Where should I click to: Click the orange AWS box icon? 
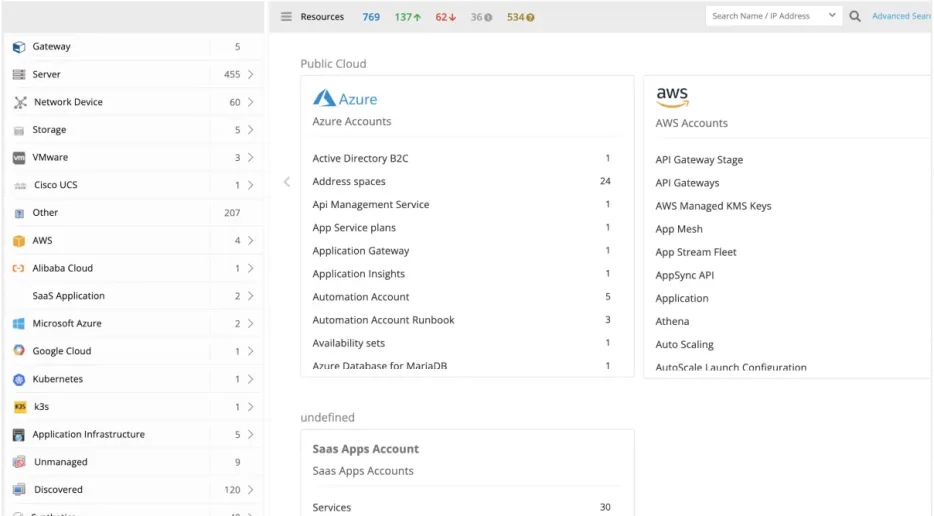click(19, 241)
